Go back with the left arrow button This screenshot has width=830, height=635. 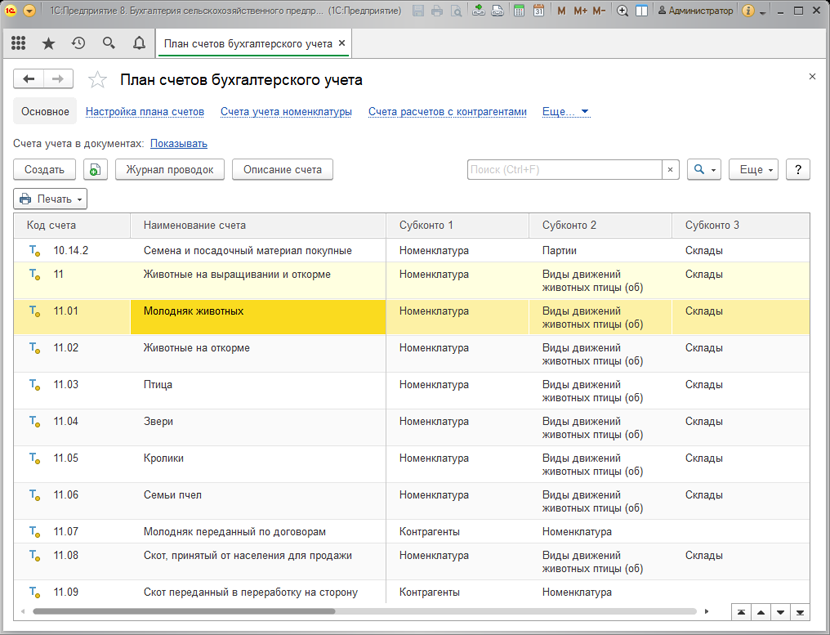(29, 79)
